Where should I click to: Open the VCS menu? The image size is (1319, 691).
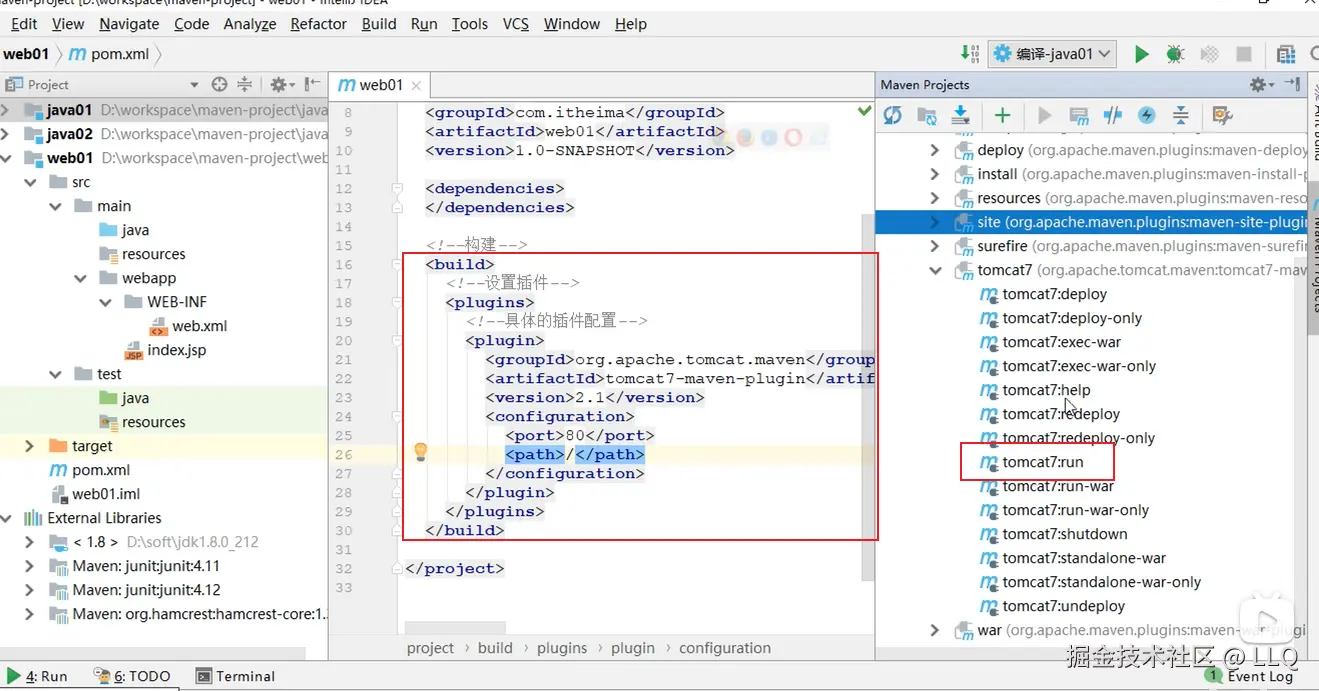pyautogui.click(x=516, y=23)
